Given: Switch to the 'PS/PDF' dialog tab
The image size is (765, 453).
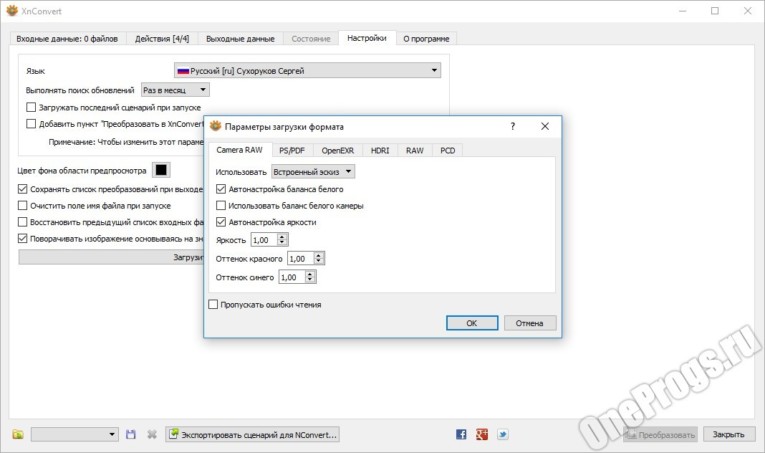Looking at the screenshot, I should click(x=292, y=151).
